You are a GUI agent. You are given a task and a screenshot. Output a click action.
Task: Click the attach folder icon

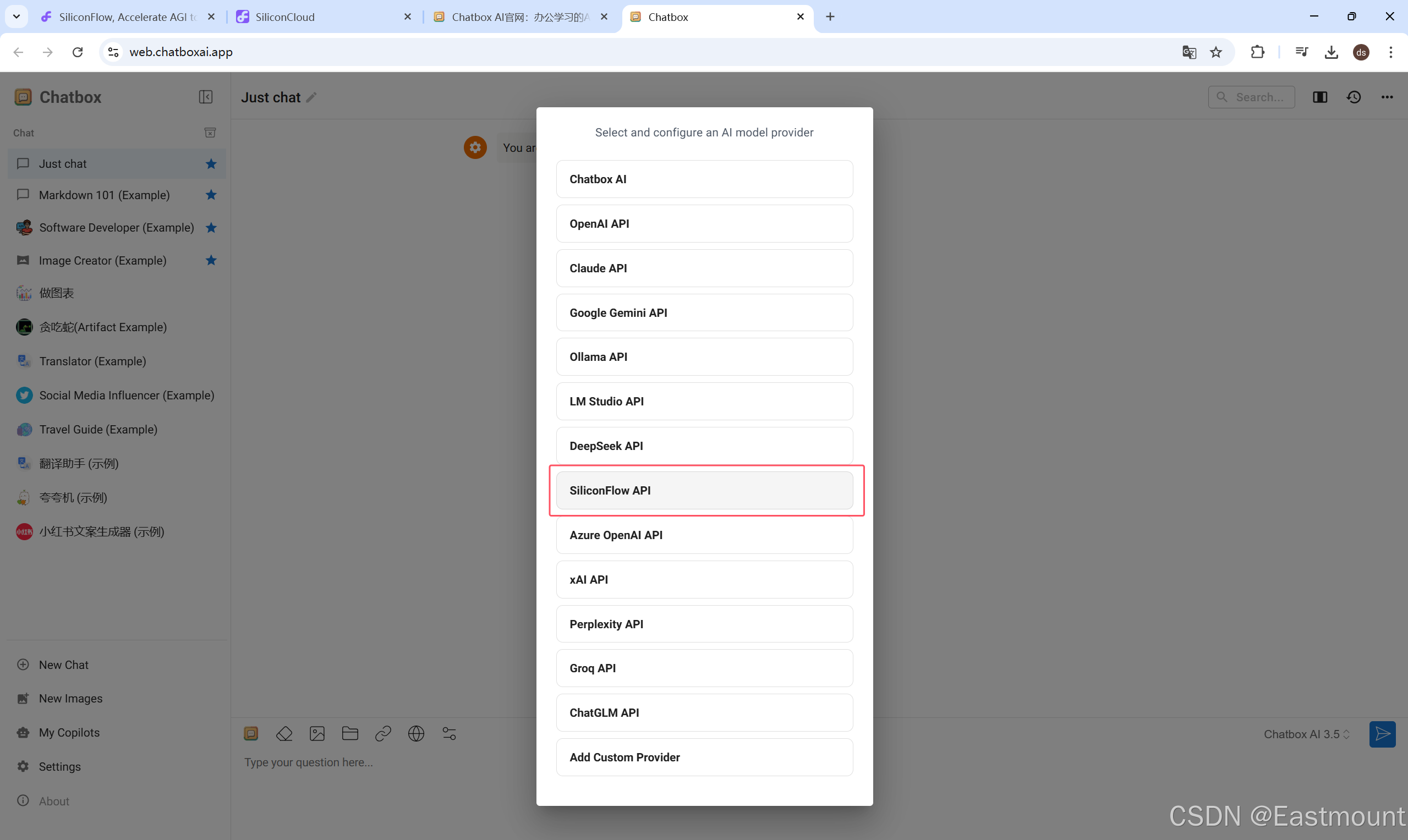point(350,734)
